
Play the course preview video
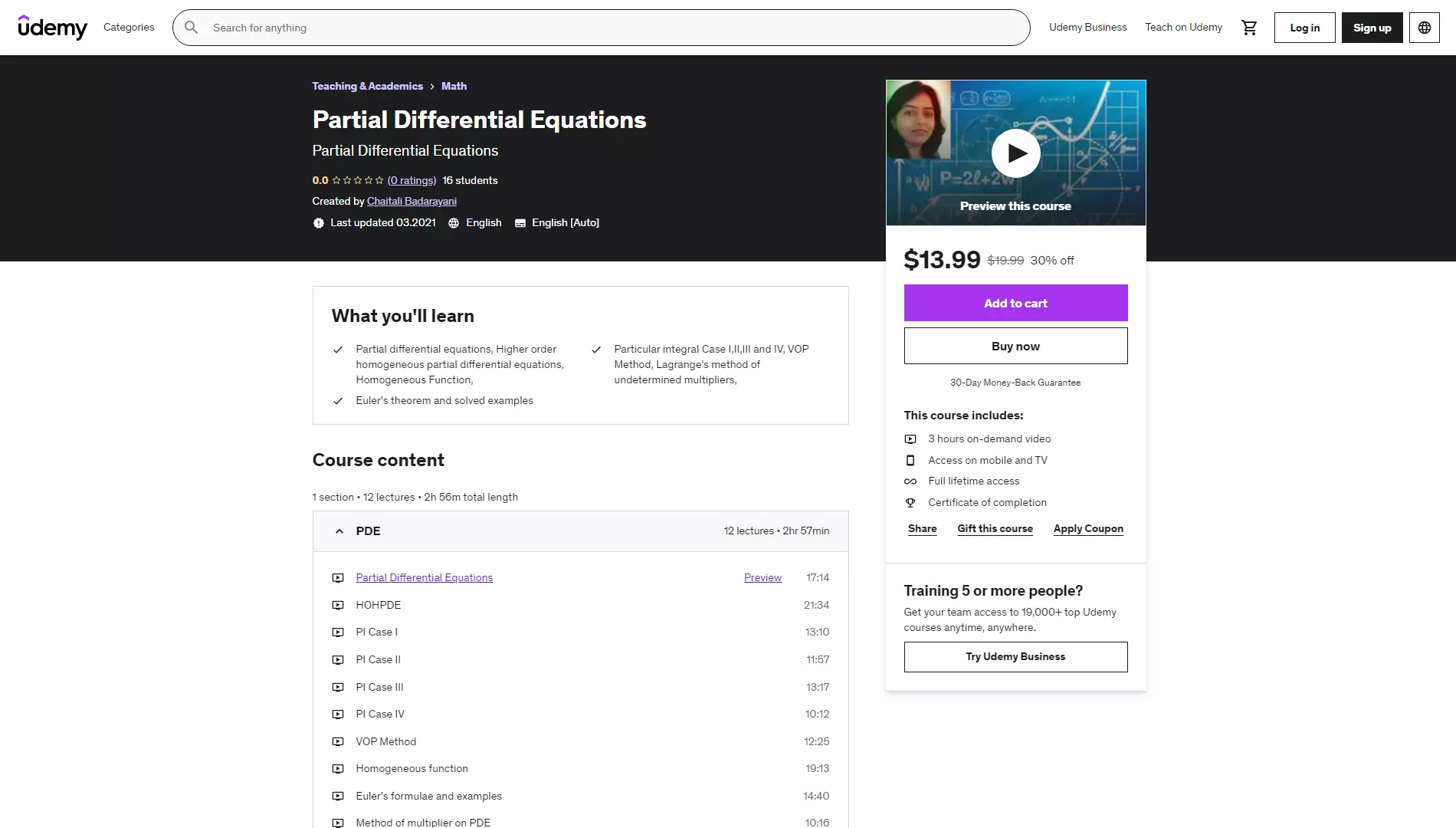pos(1015,153)
